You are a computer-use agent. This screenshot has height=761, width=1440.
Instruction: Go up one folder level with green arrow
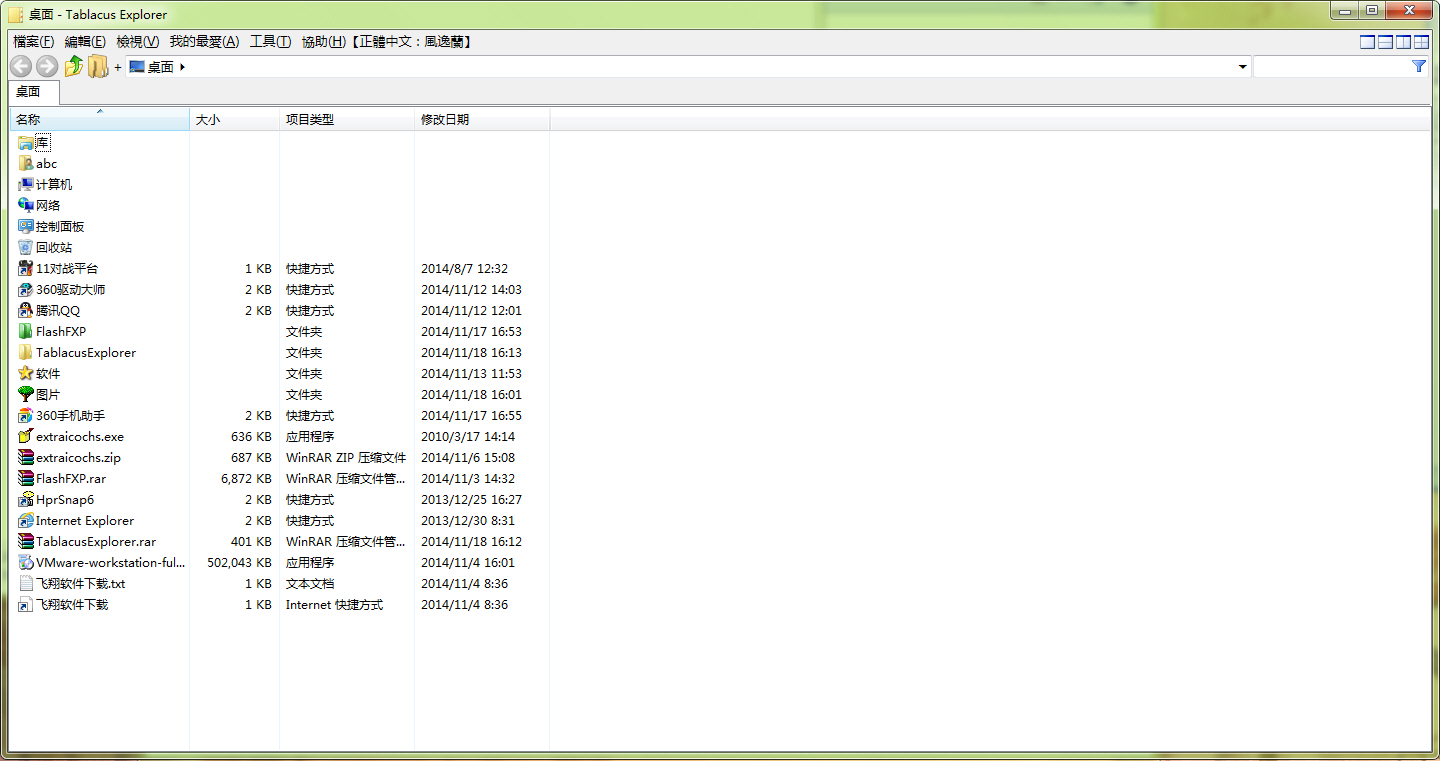point(73,66)
